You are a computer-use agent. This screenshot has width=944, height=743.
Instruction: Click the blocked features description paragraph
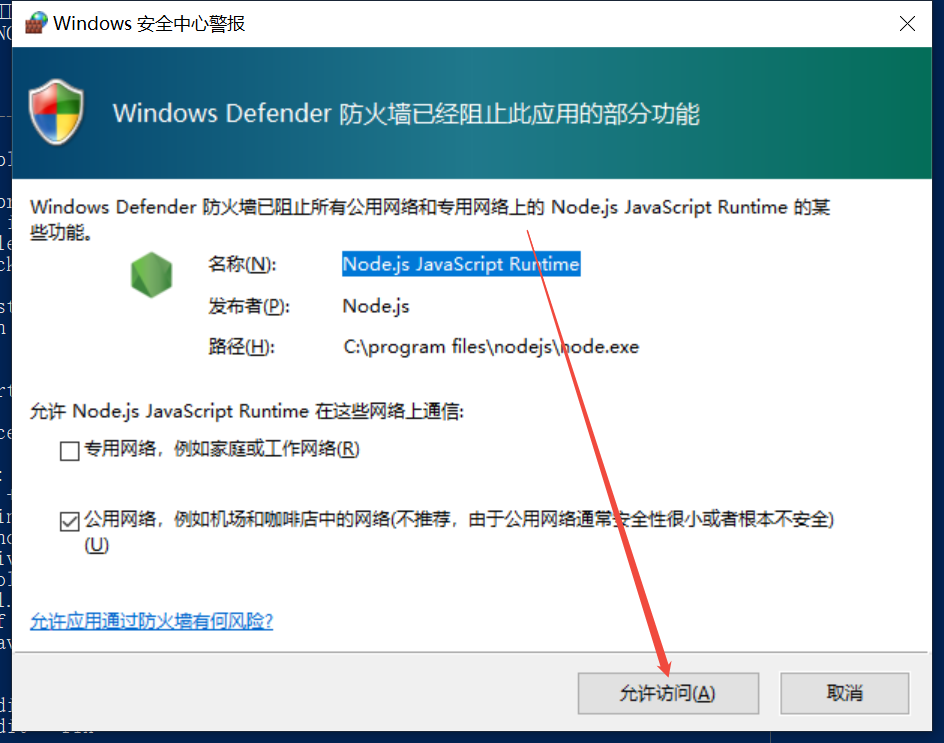pos(430,219)
